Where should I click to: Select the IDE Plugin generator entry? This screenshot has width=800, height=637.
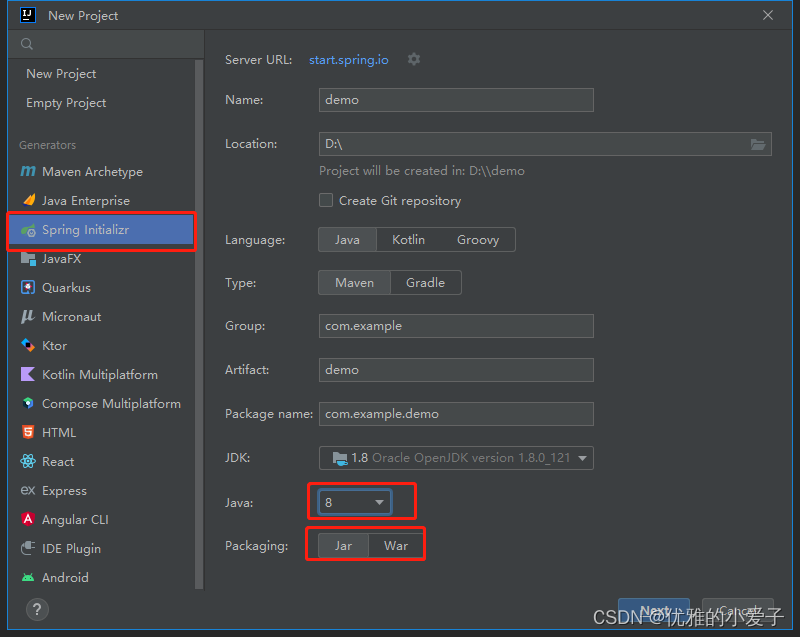[x=101, y=548]
